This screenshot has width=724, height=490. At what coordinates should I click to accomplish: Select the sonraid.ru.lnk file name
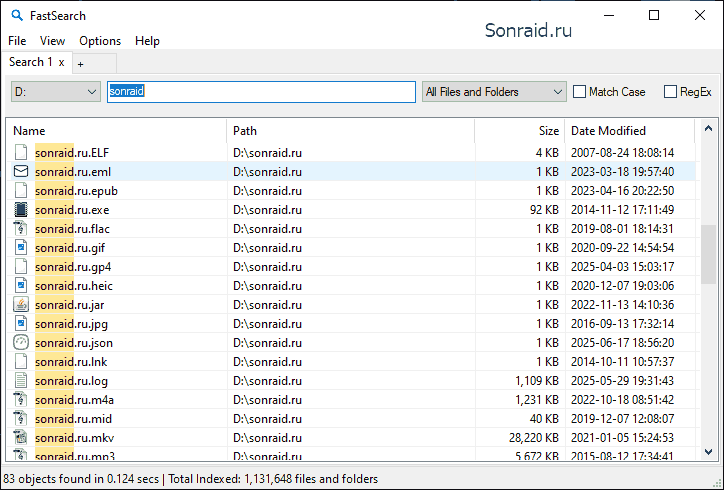tap(71, 362)
